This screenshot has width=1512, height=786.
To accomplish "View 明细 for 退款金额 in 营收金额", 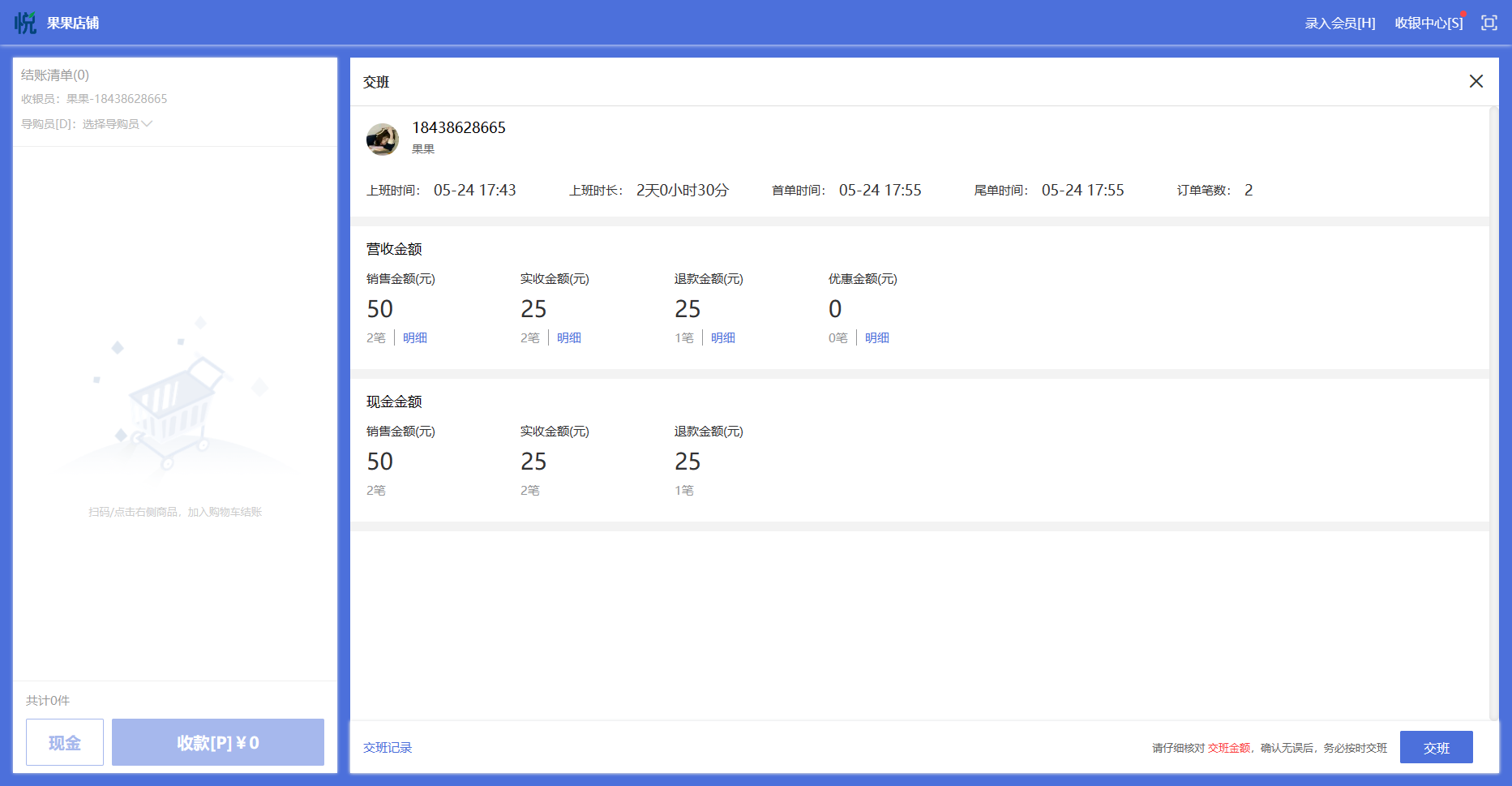I will [723, 337].
